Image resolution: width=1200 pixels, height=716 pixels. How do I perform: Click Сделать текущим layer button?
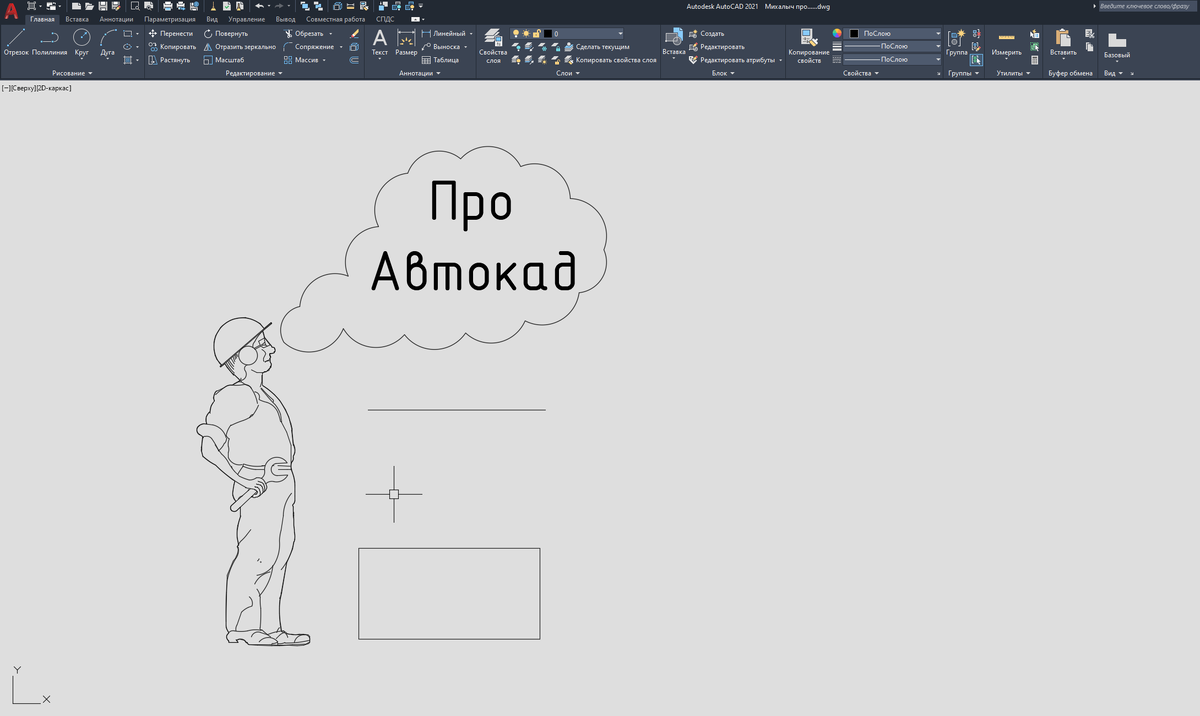[596, 46]
